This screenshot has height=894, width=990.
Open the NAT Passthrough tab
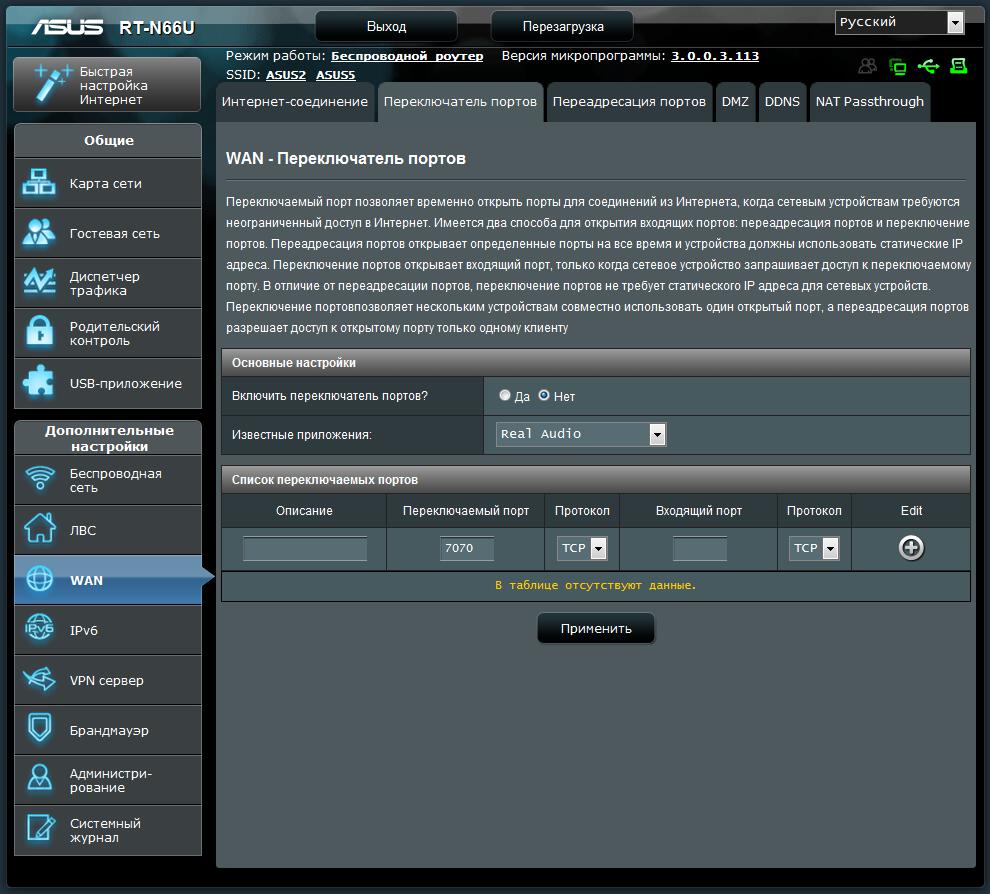[869, 102]
